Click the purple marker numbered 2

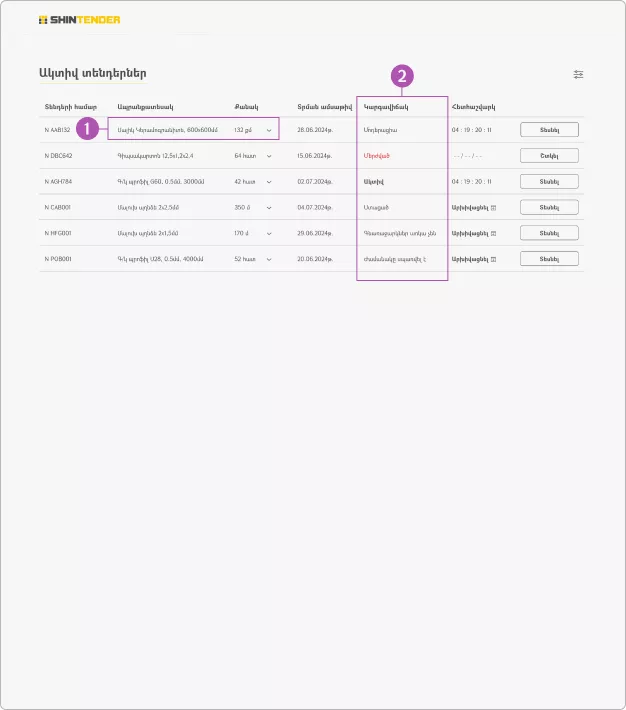tap(402, 75)
